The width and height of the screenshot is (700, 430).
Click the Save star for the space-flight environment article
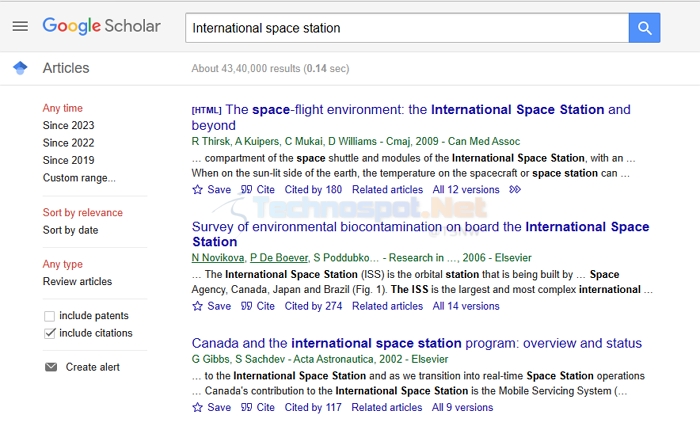click(x=197, y=190)
